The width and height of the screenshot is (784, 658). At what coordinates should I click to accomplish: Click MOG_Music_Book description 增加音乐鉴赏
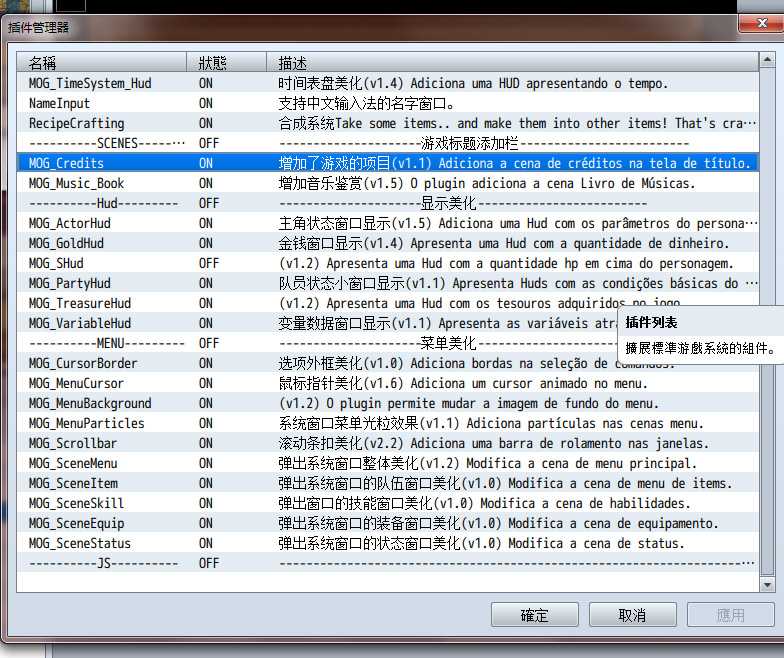(x=320, y=183)
